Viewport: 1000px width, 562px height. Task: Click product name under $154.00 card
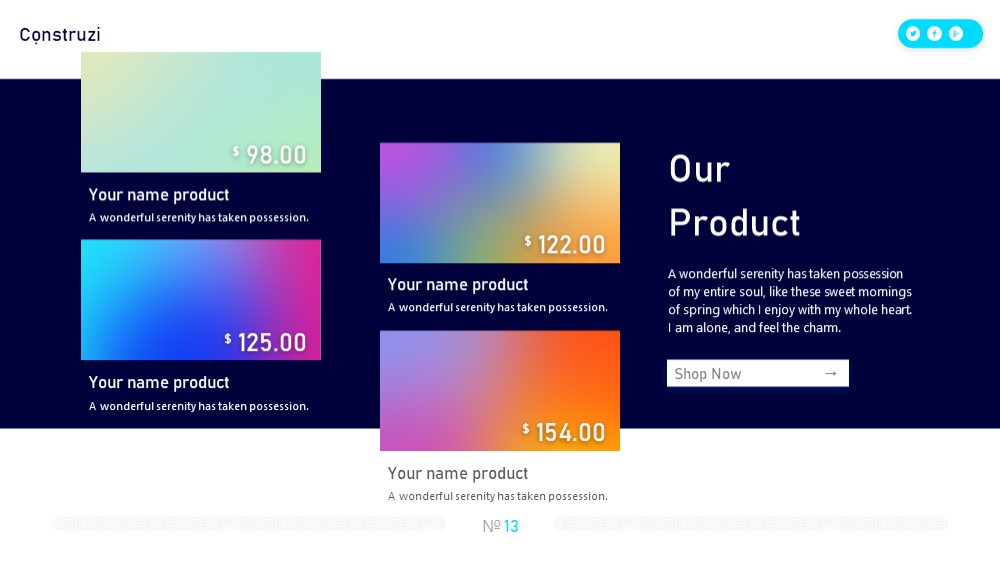[x=458, y=473]
